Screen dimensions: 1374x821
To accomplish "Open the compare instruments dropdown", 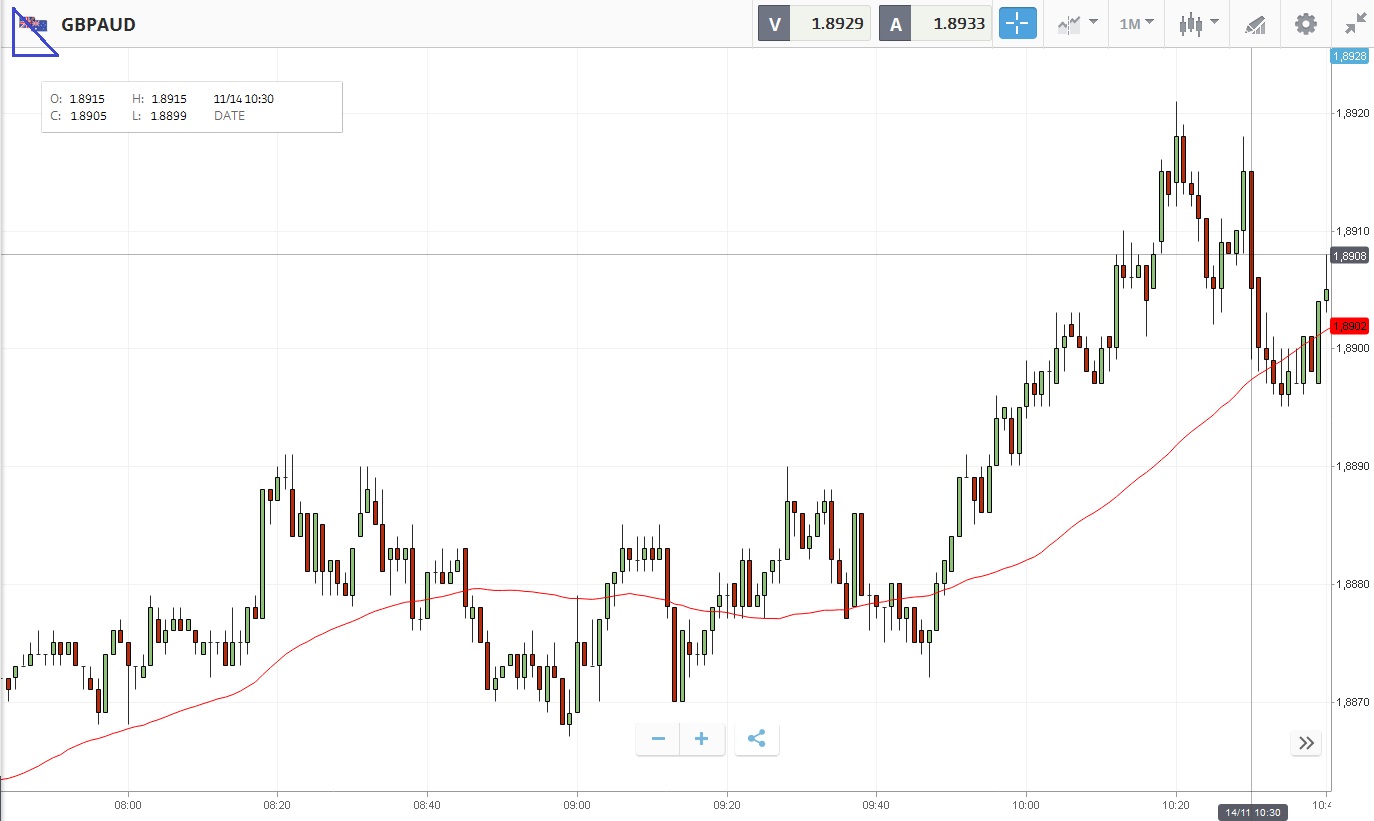I will (x=1077, y=24).
